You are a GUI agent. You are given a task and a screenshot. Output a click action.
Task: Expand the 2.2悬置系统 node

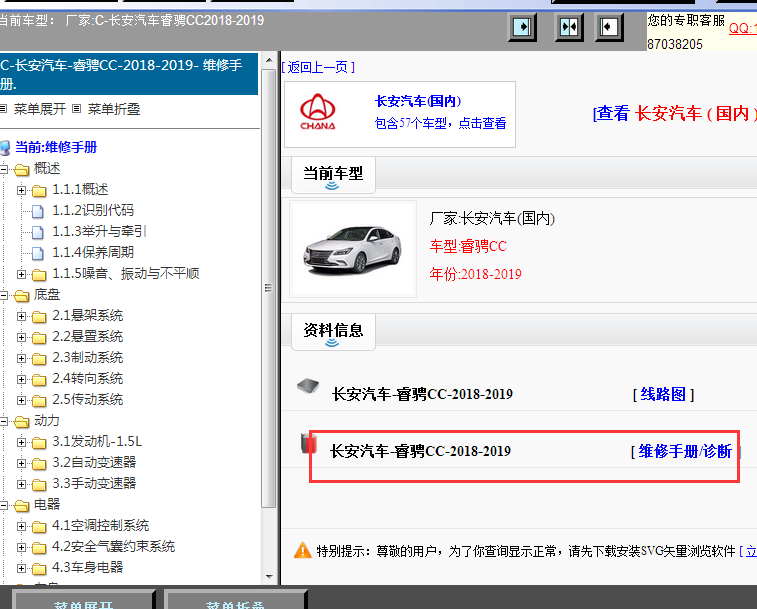(x=21, y=337)
